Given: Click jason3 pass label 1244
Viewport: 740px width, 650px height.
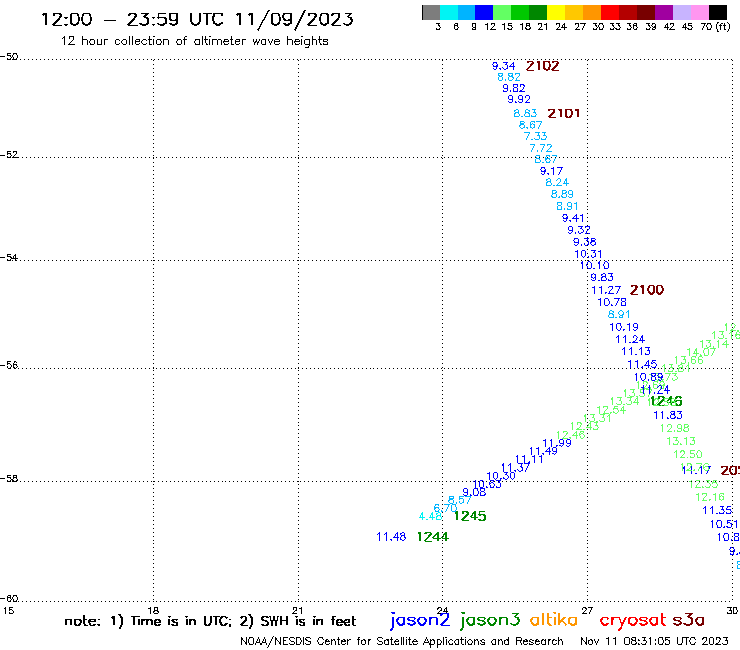Looking at the screenshot, I should point(433,537).
